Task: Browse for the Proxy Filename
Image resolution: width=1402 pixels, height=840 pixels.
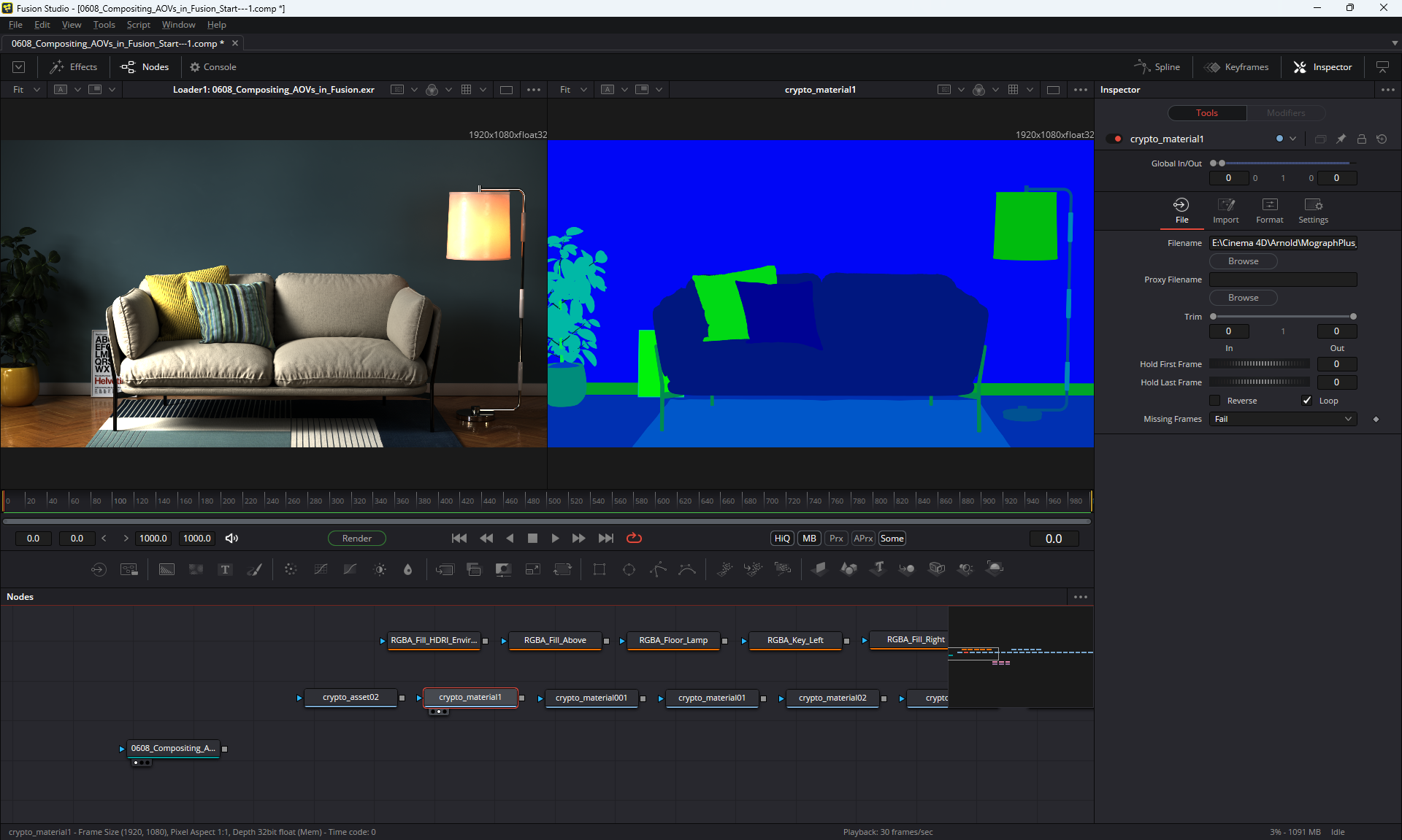Action: (1243, 298)
